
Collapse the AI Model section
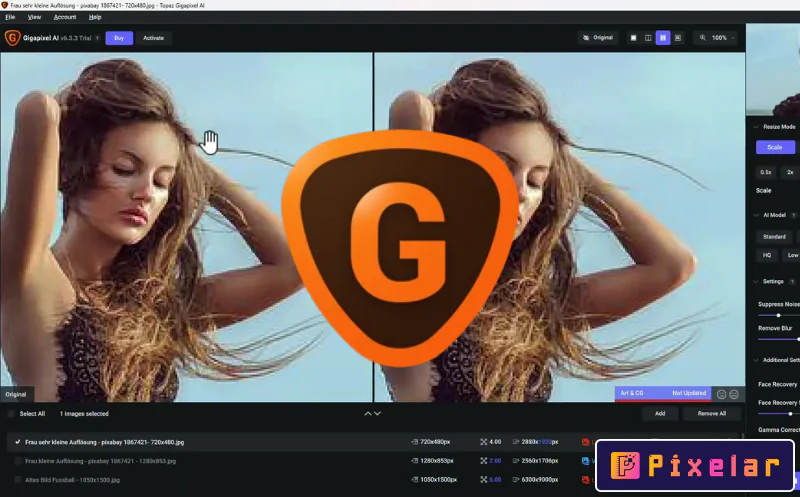[756, 215]
